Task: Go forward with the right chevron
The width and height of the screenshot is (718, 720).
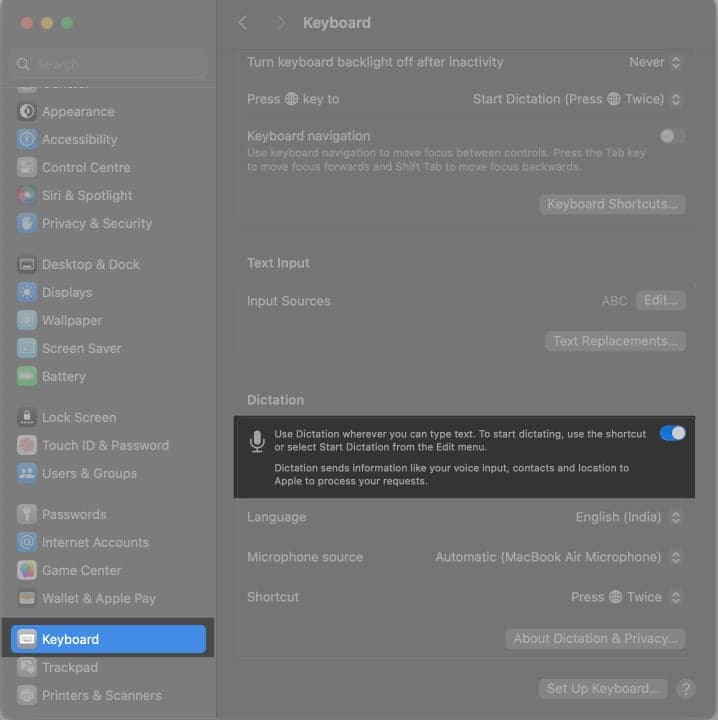Action: pyautogui.click(x=280, y=22)
